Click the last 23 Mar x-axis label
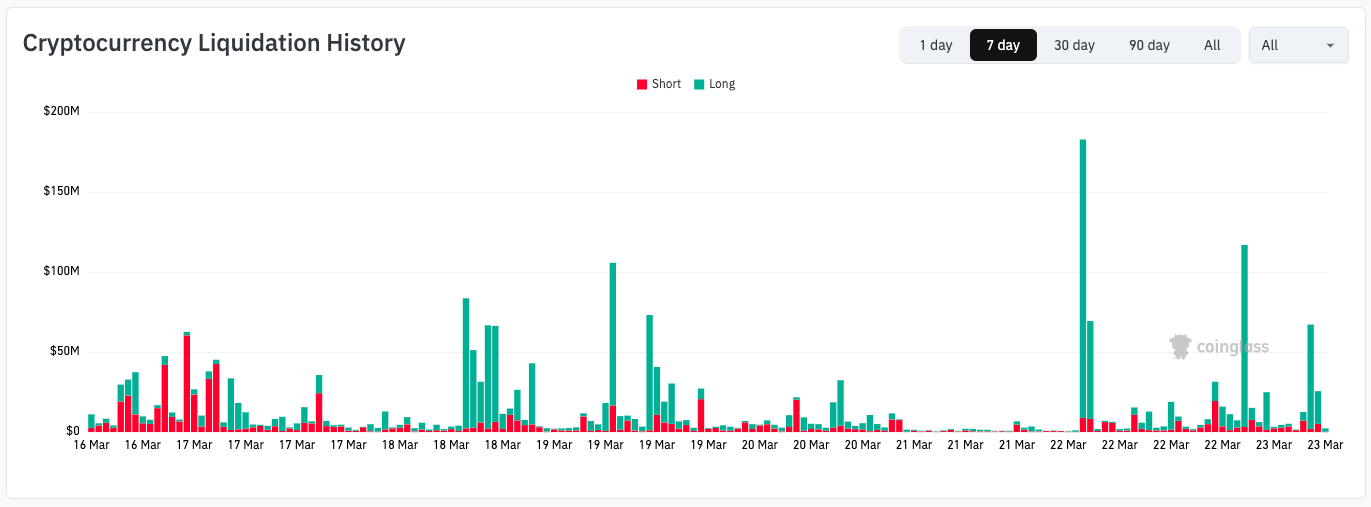The image size is (1371, 507). (x=1326, y=445)
